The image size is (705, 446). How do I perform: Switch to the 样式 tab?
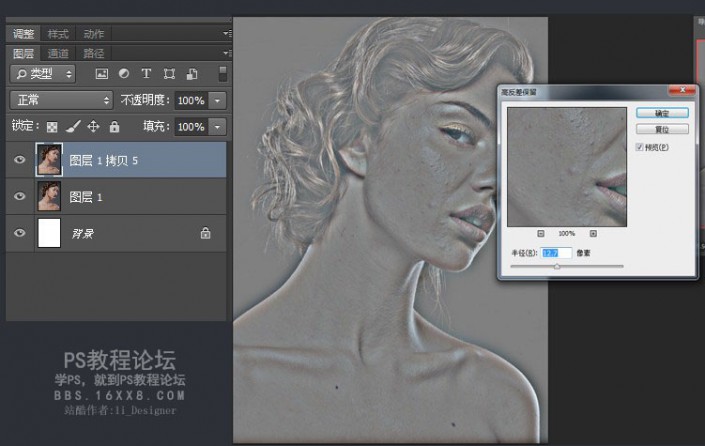tap(58, 34)
